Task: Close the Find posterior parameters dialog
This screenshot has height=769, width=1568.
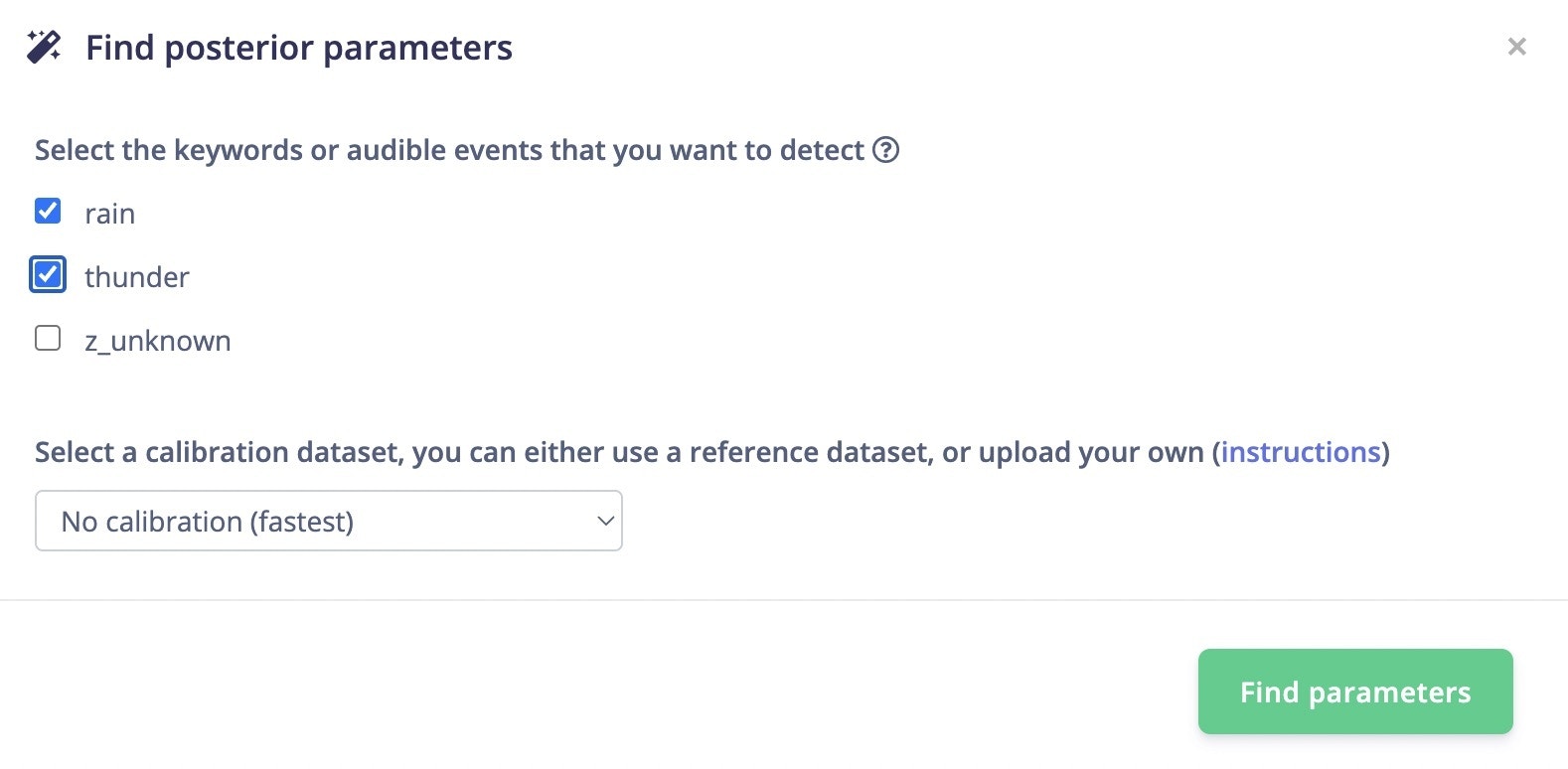Action: (1516, 47)
